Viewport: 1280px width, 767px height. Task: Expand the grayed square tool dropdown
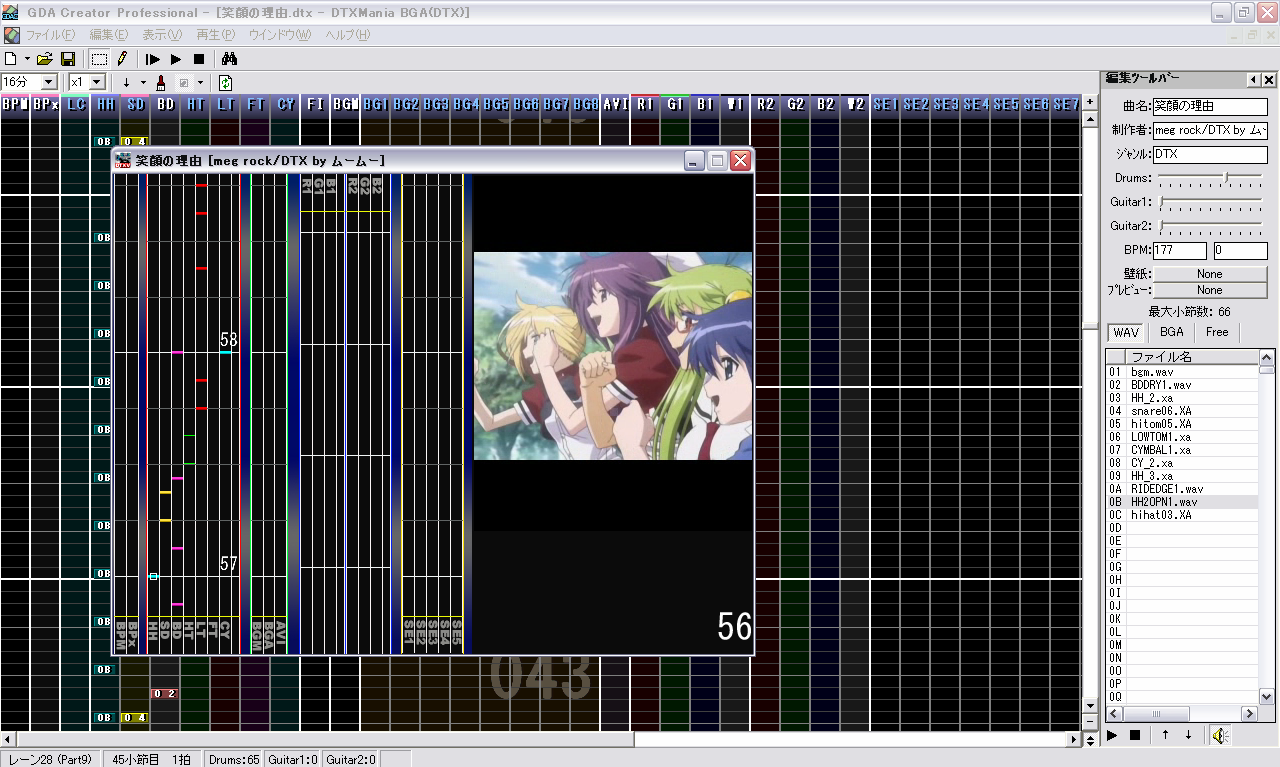tap(200, 82)
